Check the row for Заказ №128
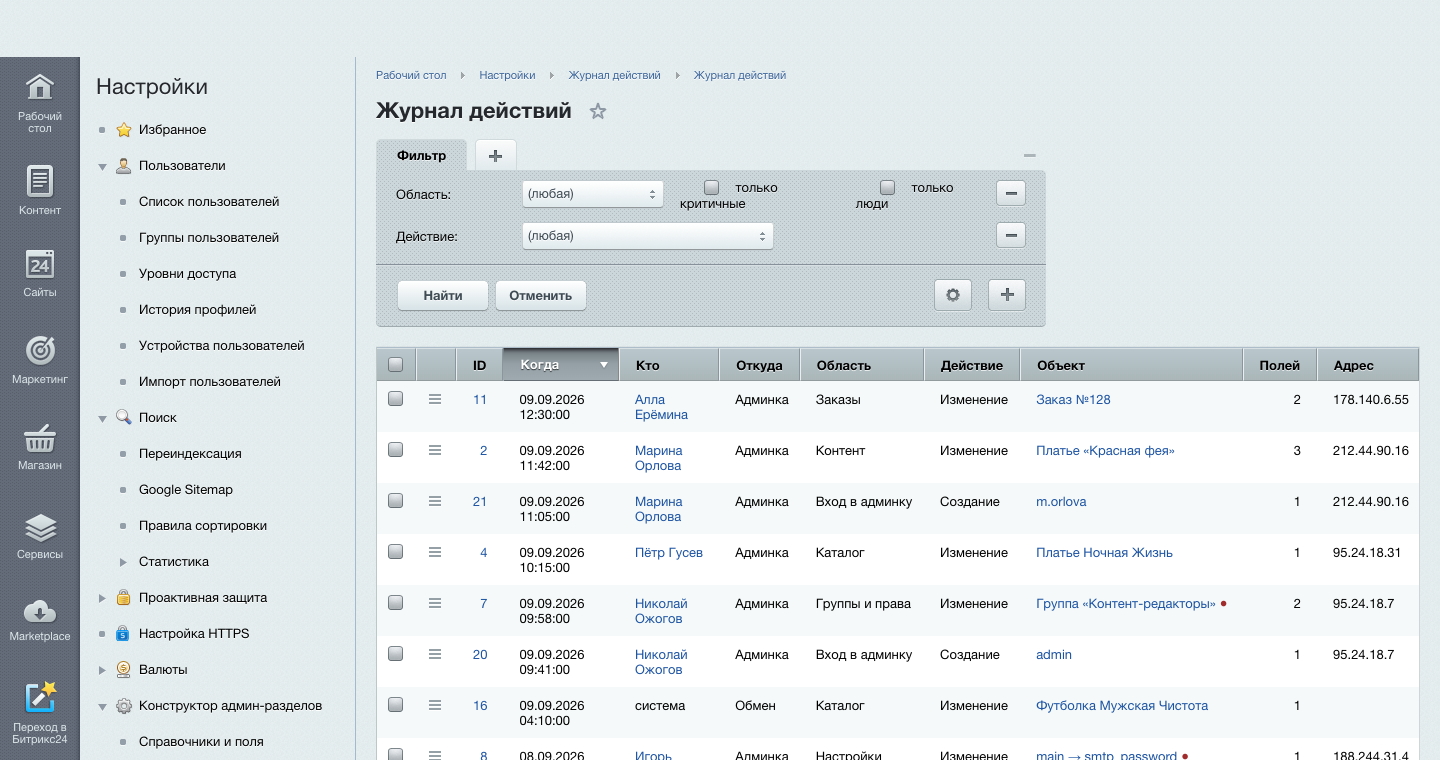Screen dimensions: 1440x760 pyautogui.click(x=395, y=398)
